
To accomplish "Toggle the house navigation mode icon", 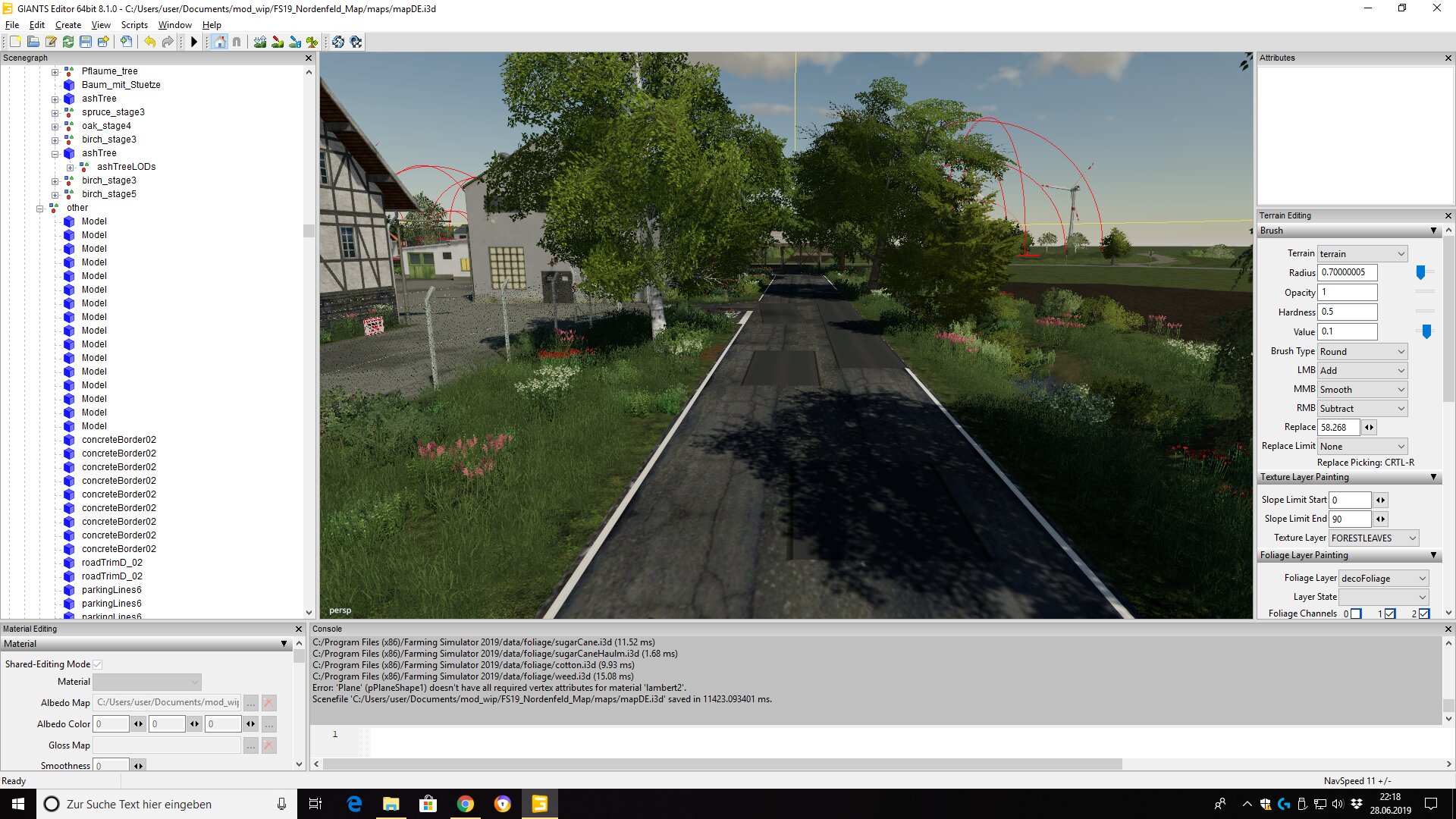I will [219, 42].
